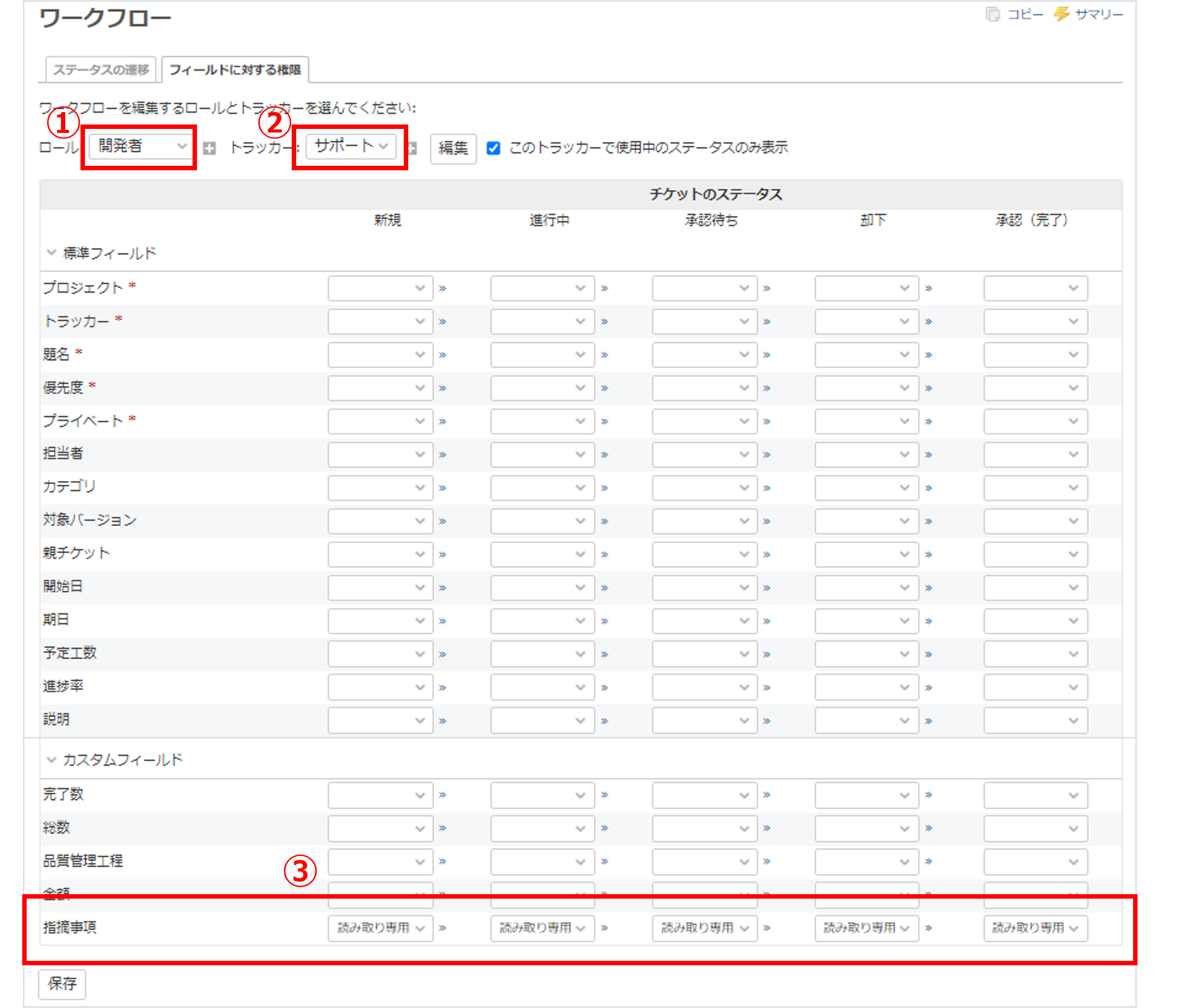Screen dimensions: 1190x1008
Task: Click the 却下 column header
Action: 873,221
